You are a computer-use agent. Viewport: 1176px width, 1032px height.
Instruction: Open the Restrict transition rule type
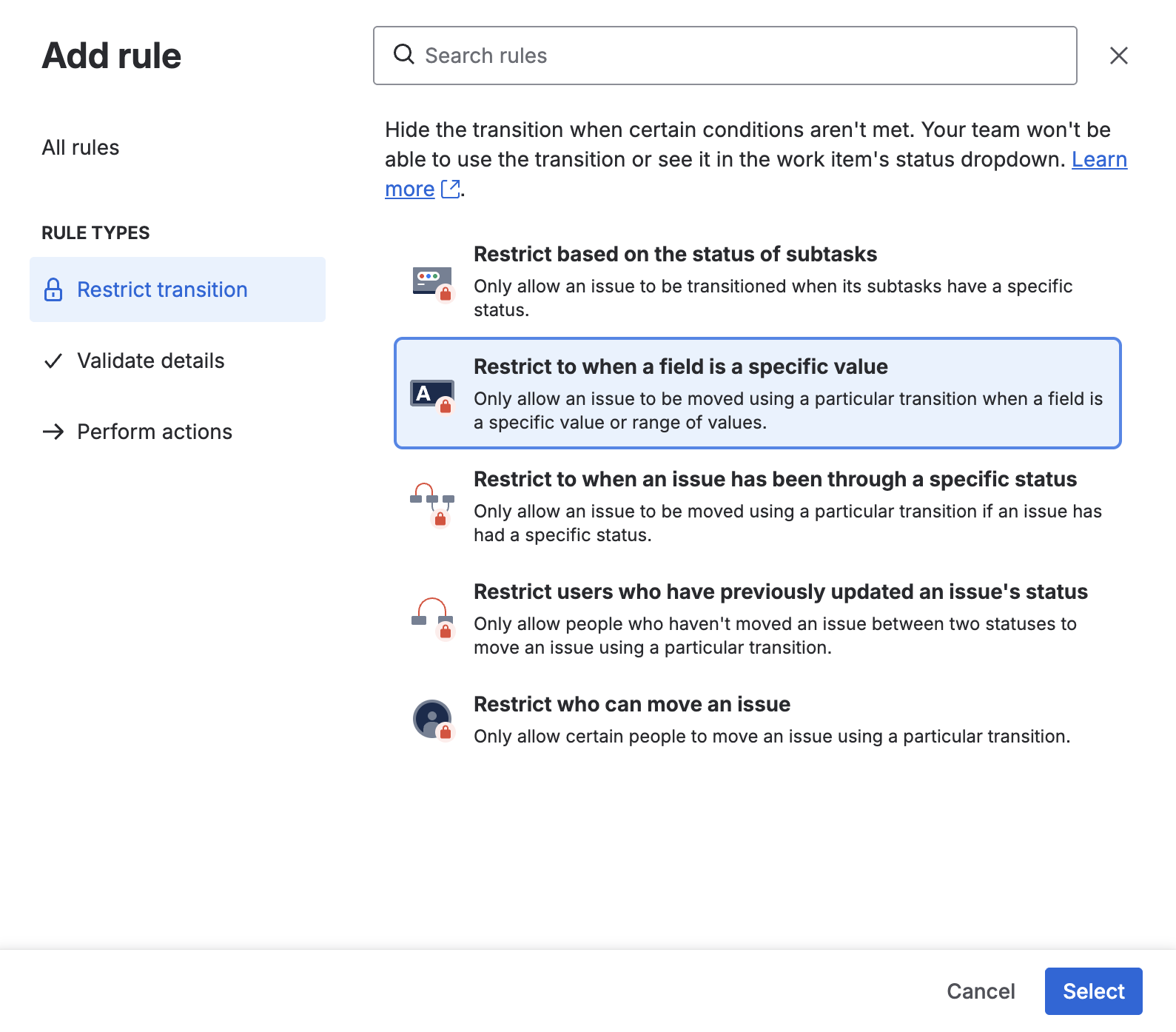162,289
